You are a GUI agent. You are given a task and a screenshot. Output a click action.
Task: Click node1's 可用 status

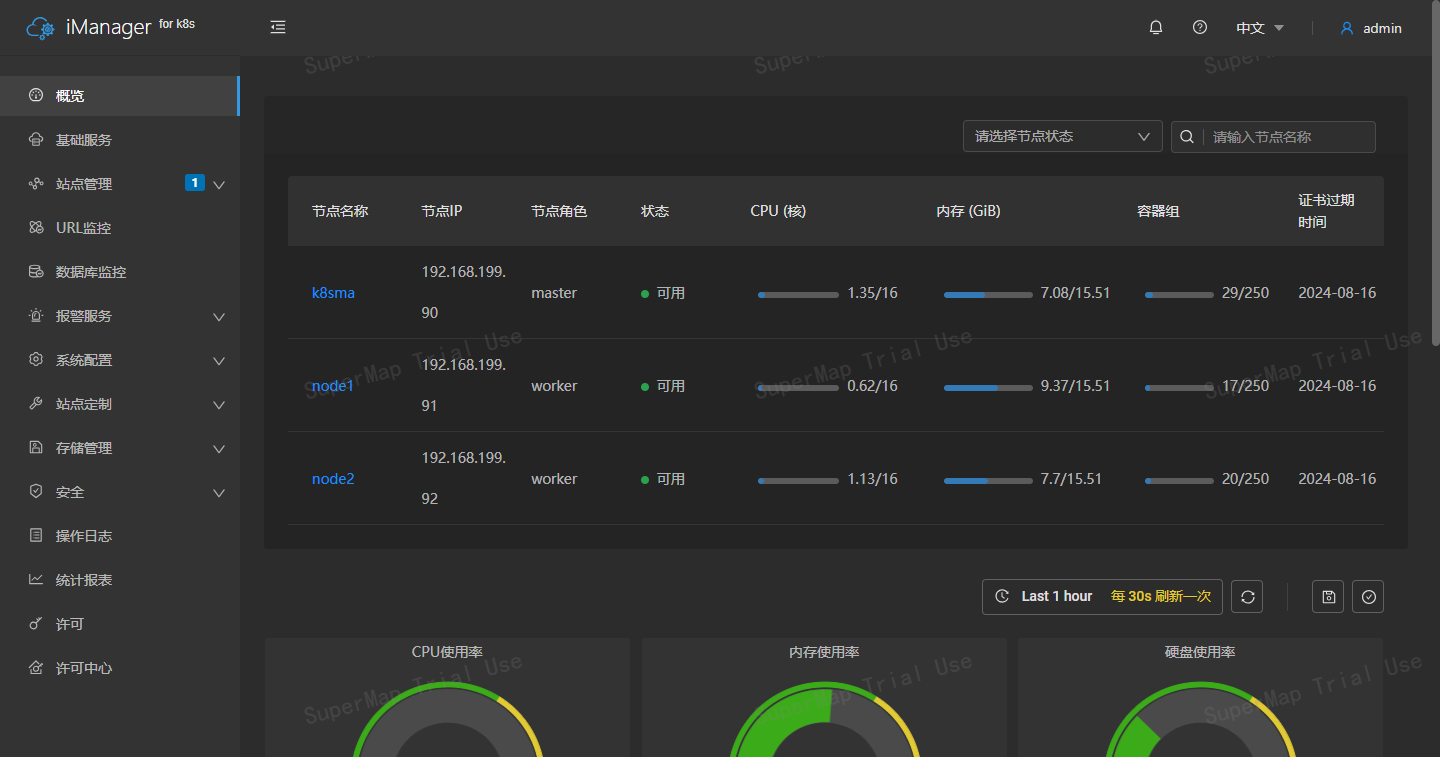point(663,386)
